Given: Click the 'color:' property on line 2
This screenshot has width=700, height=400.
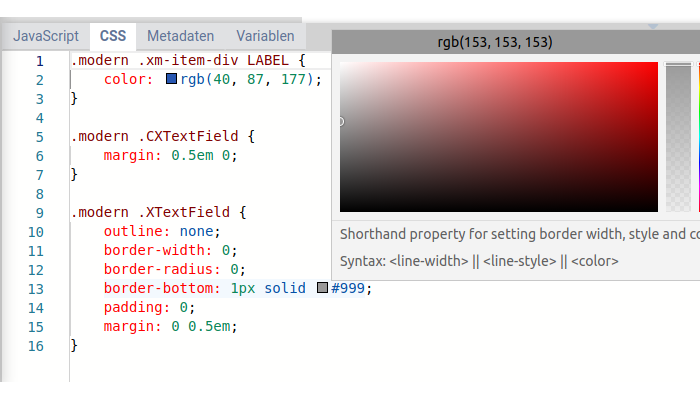Looking at the screenshot, I should (x=129, y=79).
